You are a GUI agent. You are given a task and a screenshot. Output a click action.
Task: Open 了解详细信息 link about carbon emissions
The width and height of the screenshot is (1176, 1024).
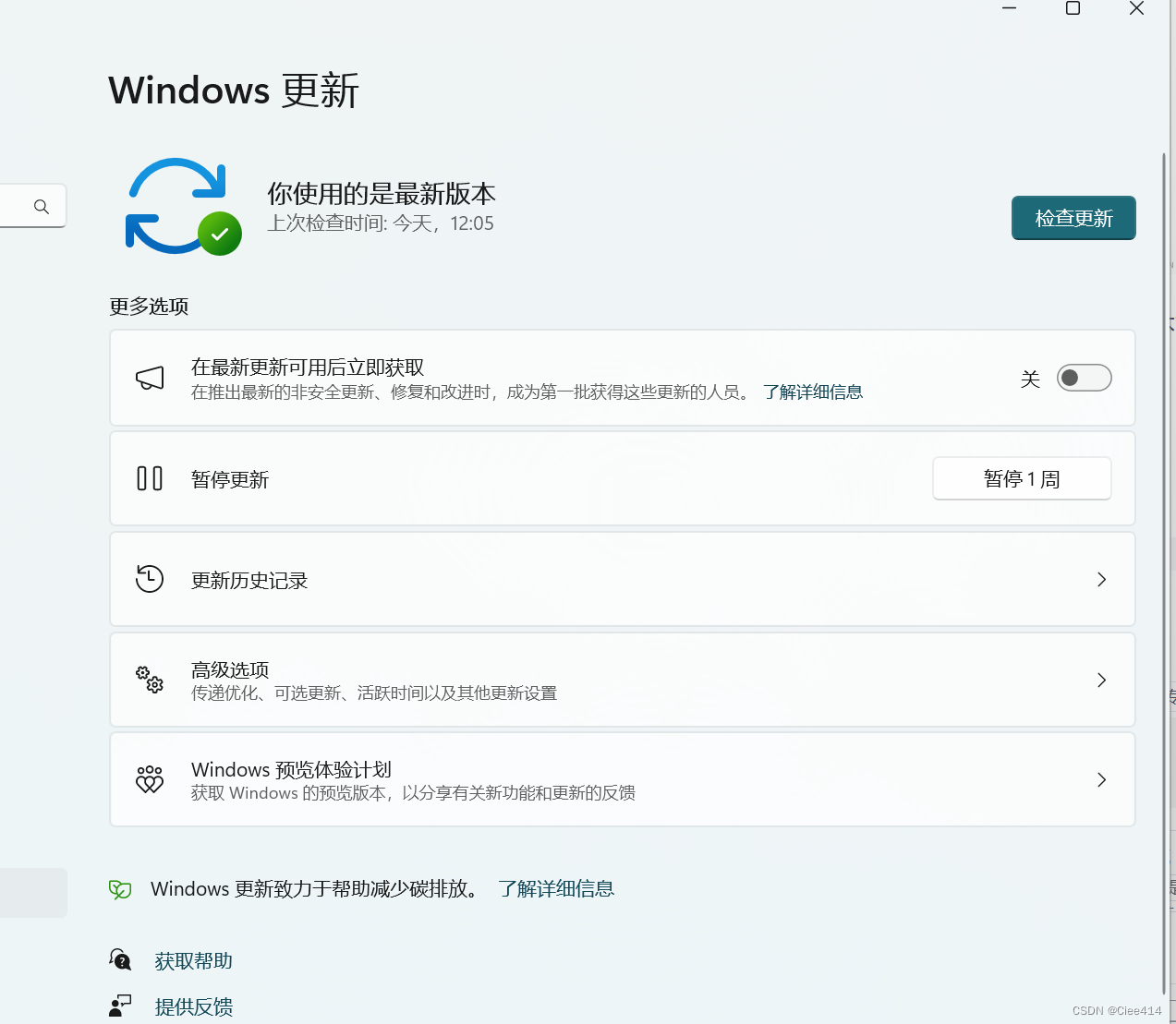coord(555,888)
